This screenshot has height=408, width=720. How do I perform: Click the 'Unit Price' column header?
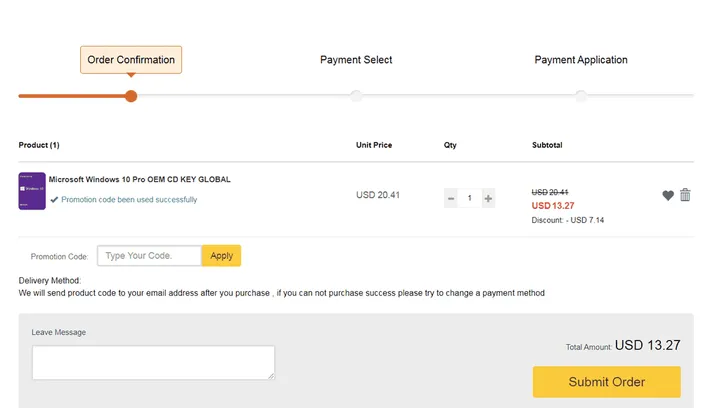pyautogui.click(x=374, y=145)
